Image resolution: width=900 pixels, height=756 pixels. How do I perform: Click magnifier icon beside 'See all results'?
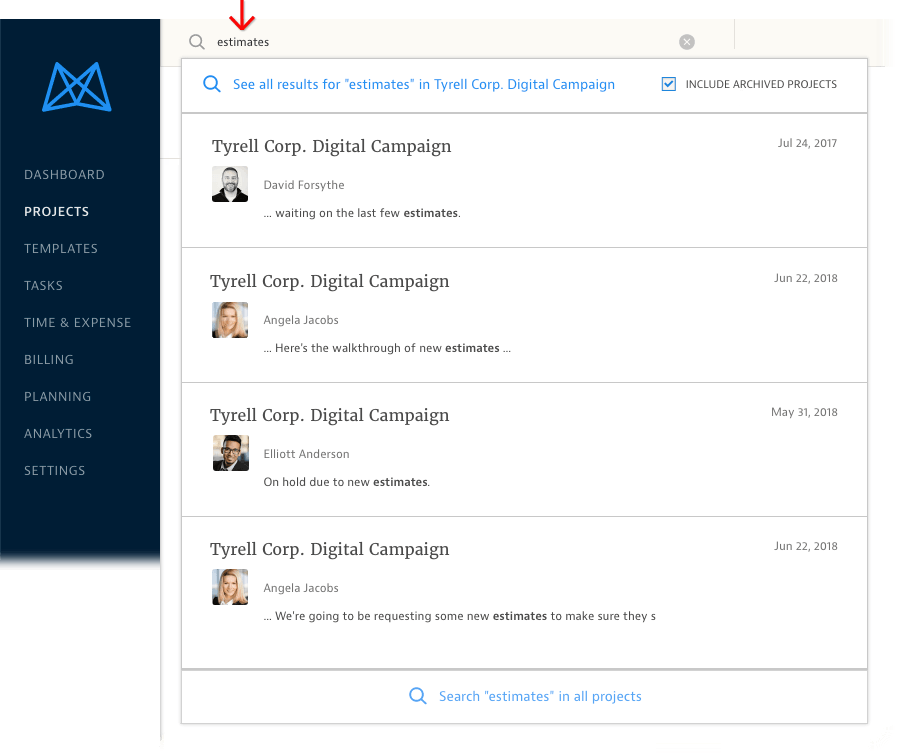point(212,85)
